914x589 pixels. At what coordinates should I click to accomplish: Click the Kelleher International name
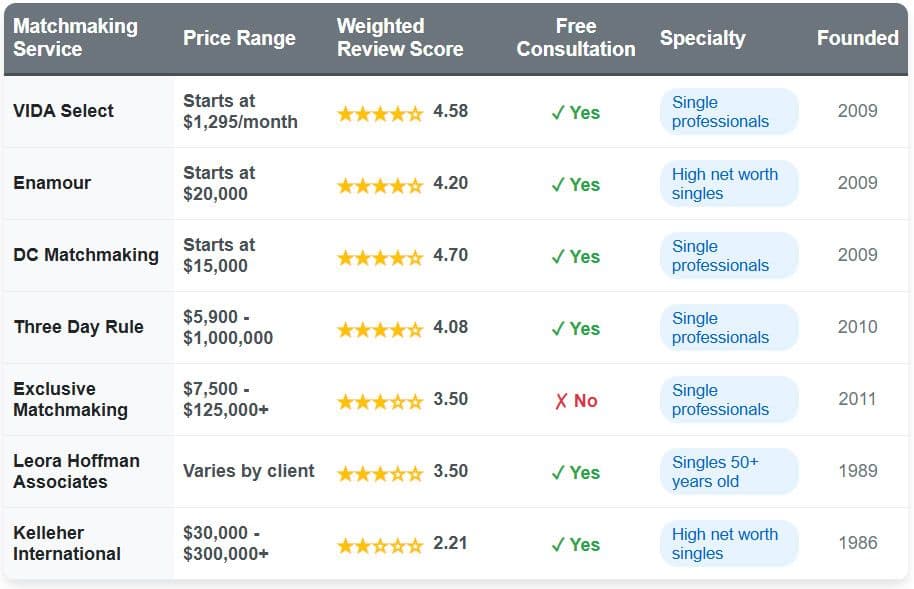(67, 543)
